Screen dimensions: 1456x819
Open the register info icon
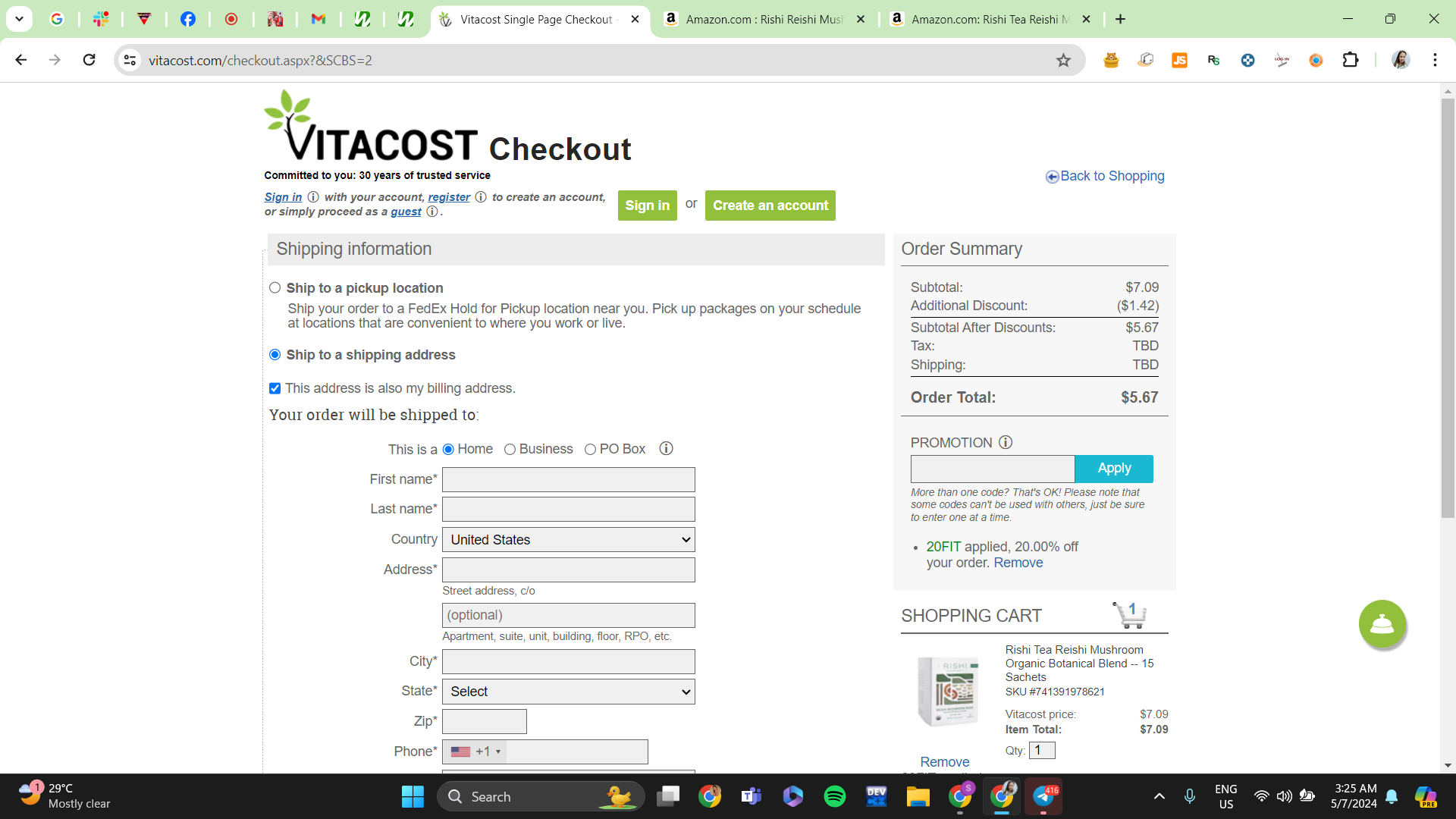(x=481, y=197)
